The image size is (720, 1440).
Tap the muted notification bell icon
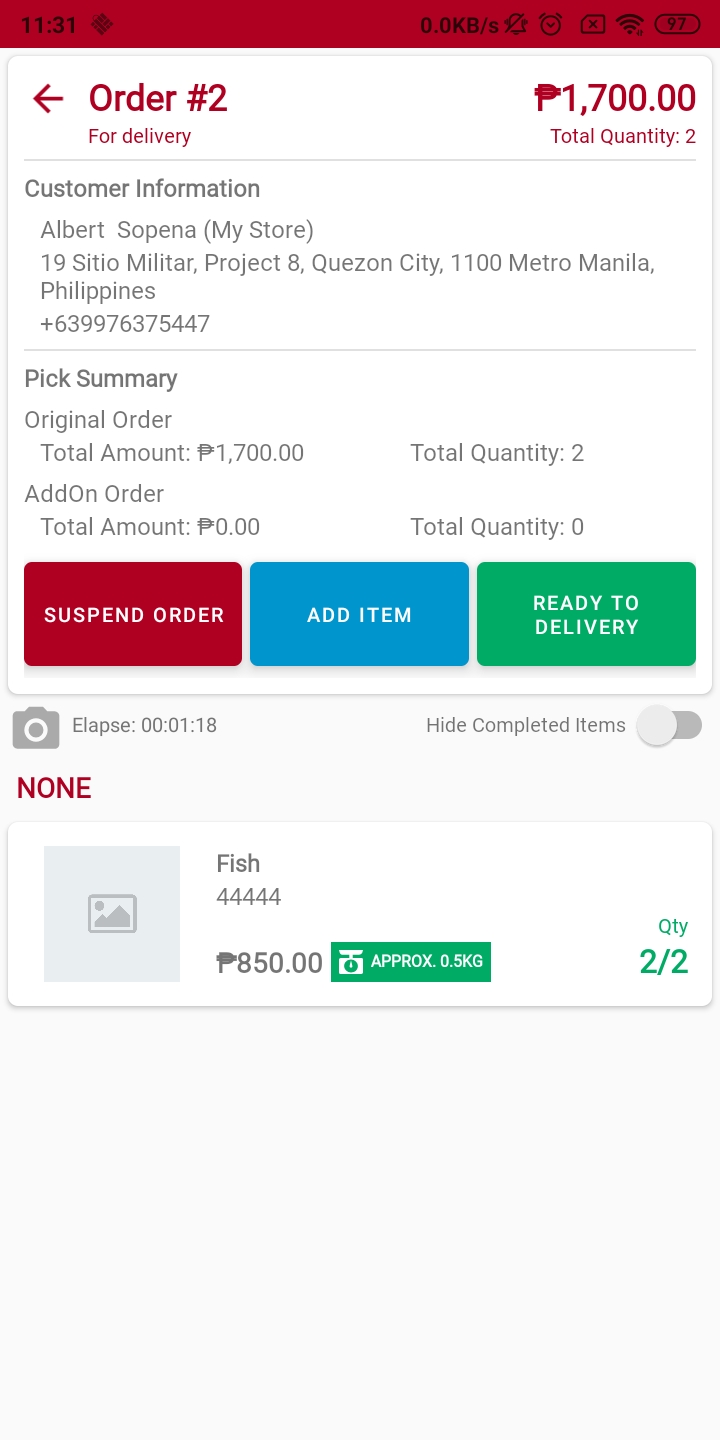coord(516,24)
